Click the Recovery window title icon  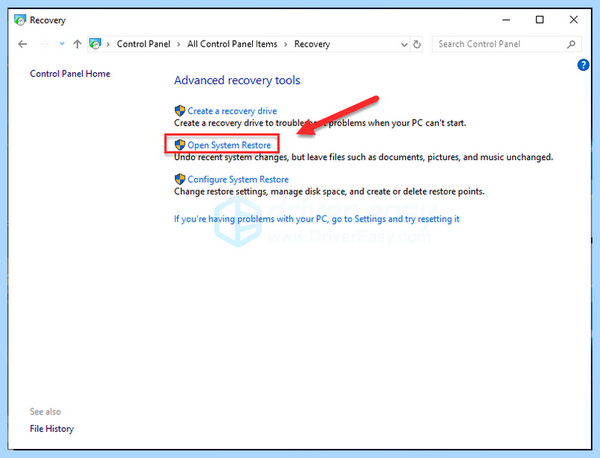coord(20,20)
